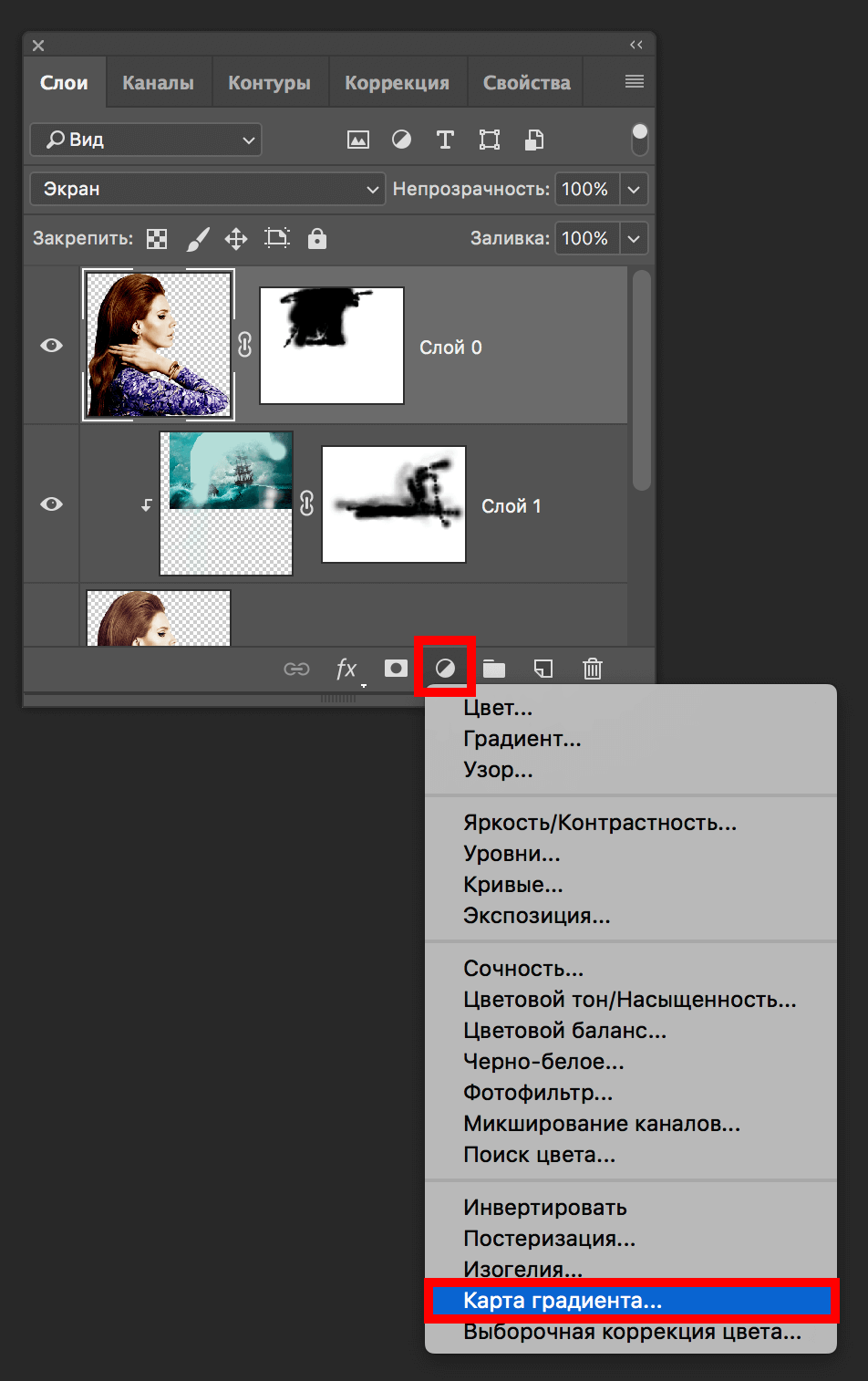Click the link layers chain icon
Image resolution: width=868 pixels, height=1381 pixels.
[296, 670]
